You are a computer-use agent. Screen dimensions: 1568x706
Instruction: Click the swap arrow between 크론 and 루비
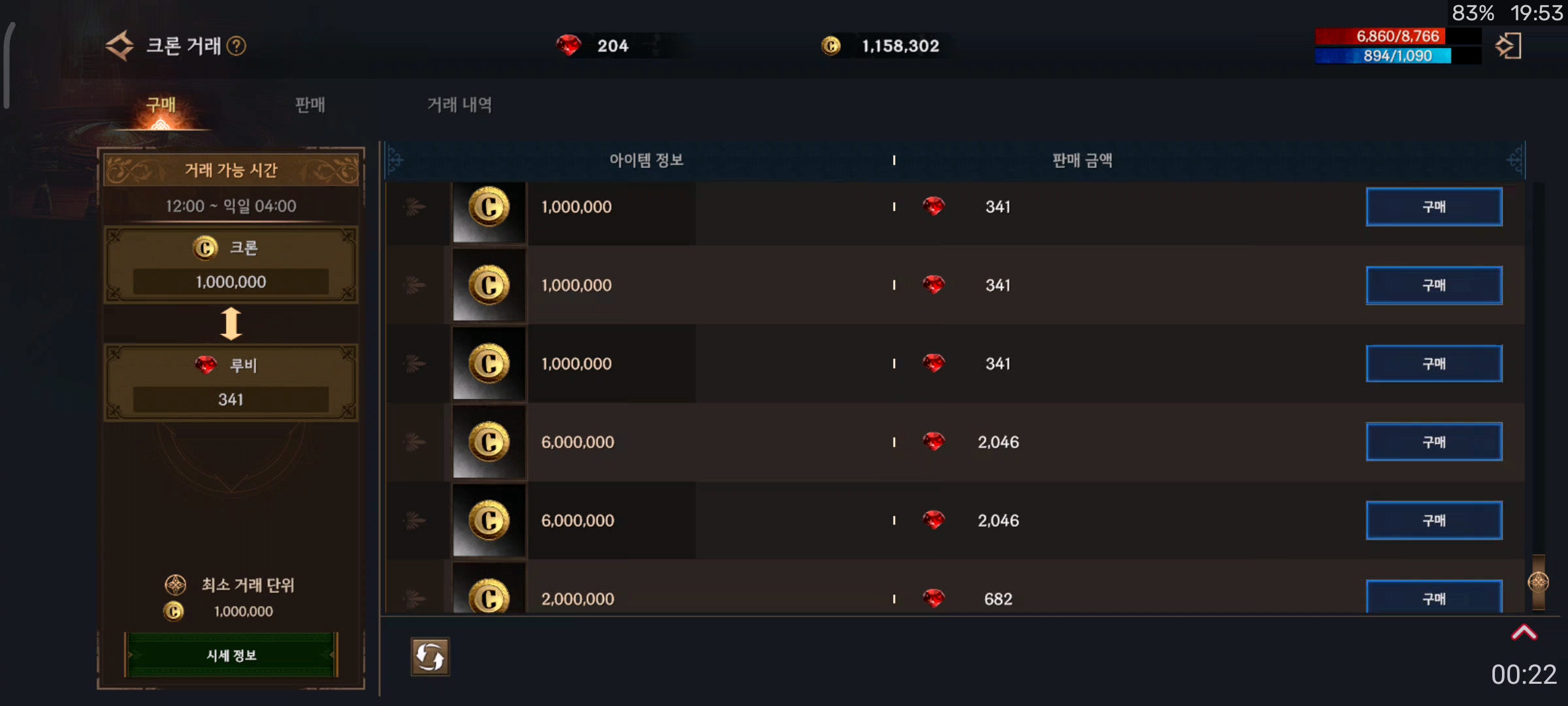click(x=231, y=324)
